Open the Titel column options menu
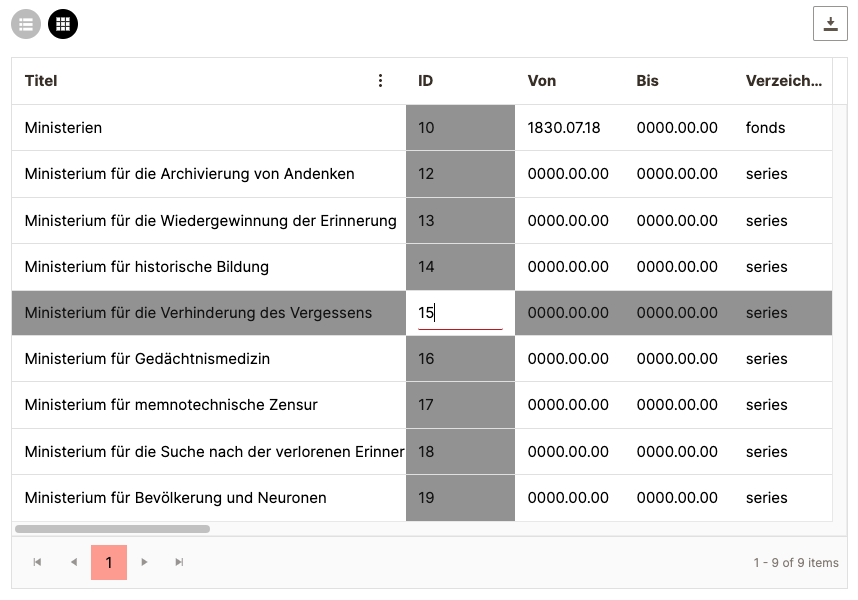858x600 pixels. 380,81
